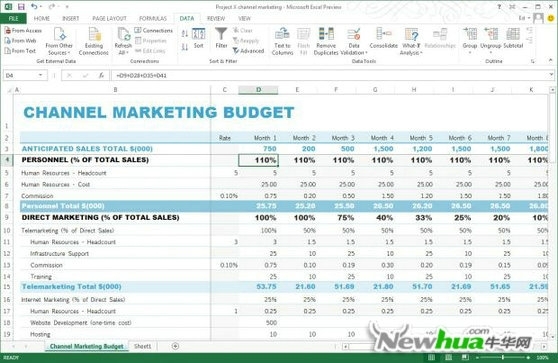The image size is (558, 363).
Task: Click horizontal scrollbar right arrow
Action: click(x=544, y=346)
